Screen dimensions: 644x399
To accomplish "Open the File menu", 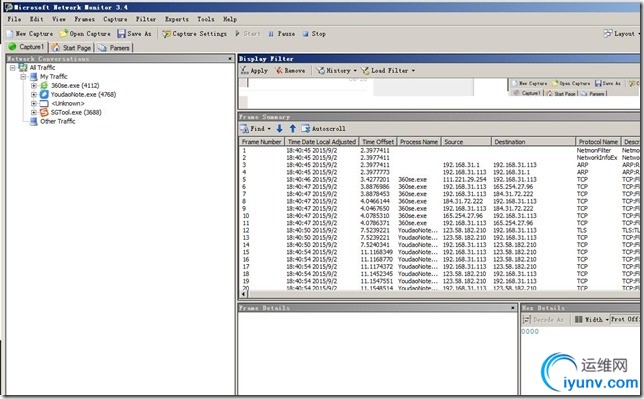I will tap(14, 19).
